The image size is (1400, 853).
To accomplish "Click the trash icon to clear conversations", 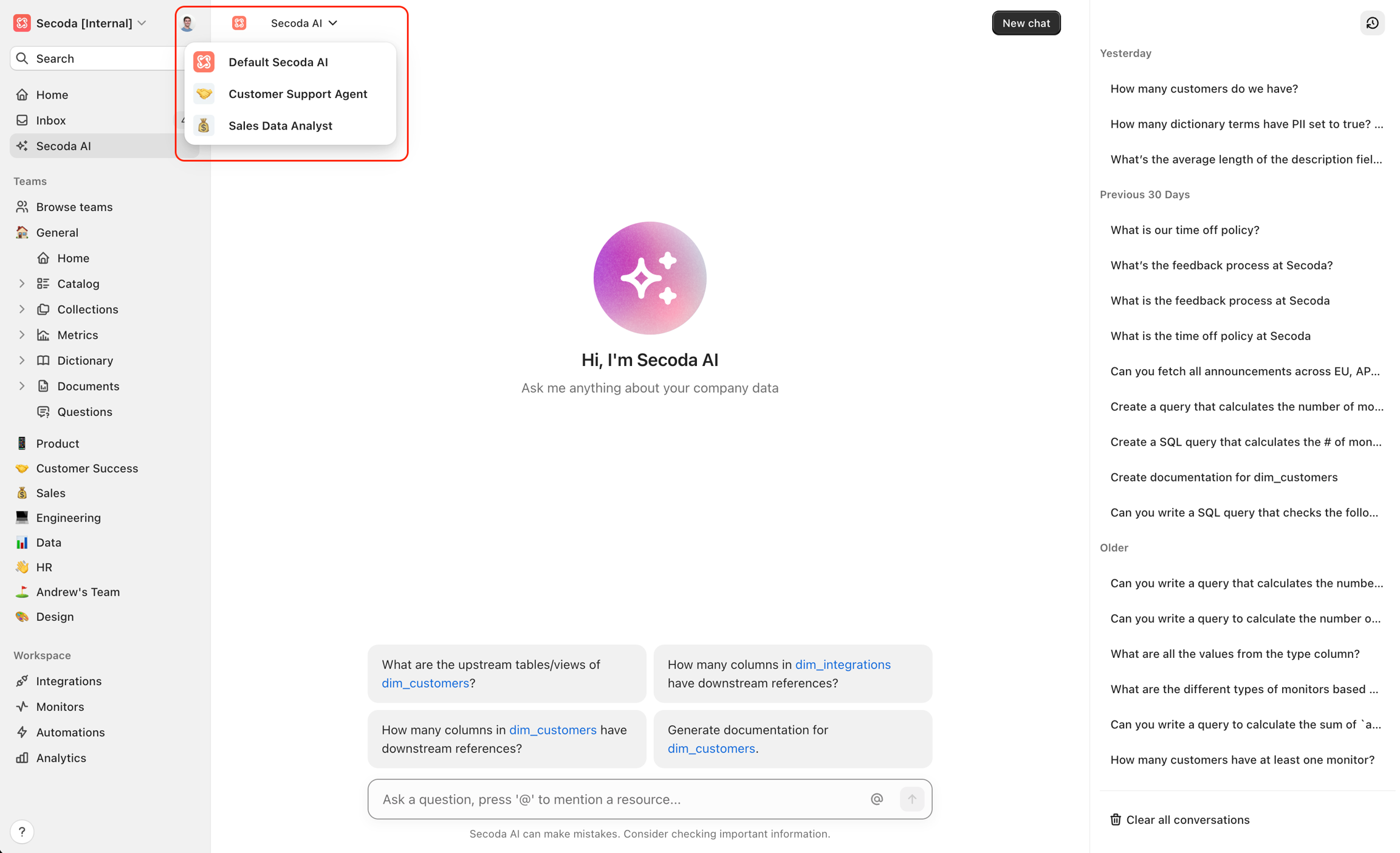I will [1116, 820].
